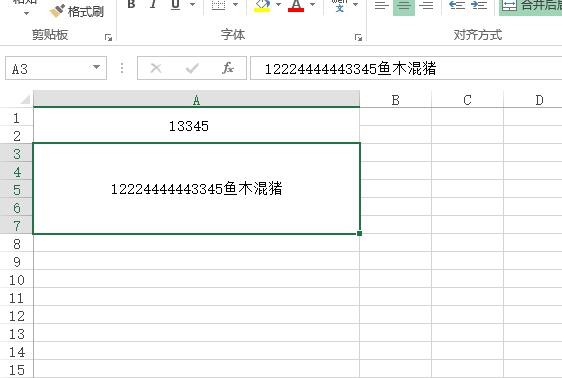
Task: Toggle italic formatting
Action: click(153, 5)
